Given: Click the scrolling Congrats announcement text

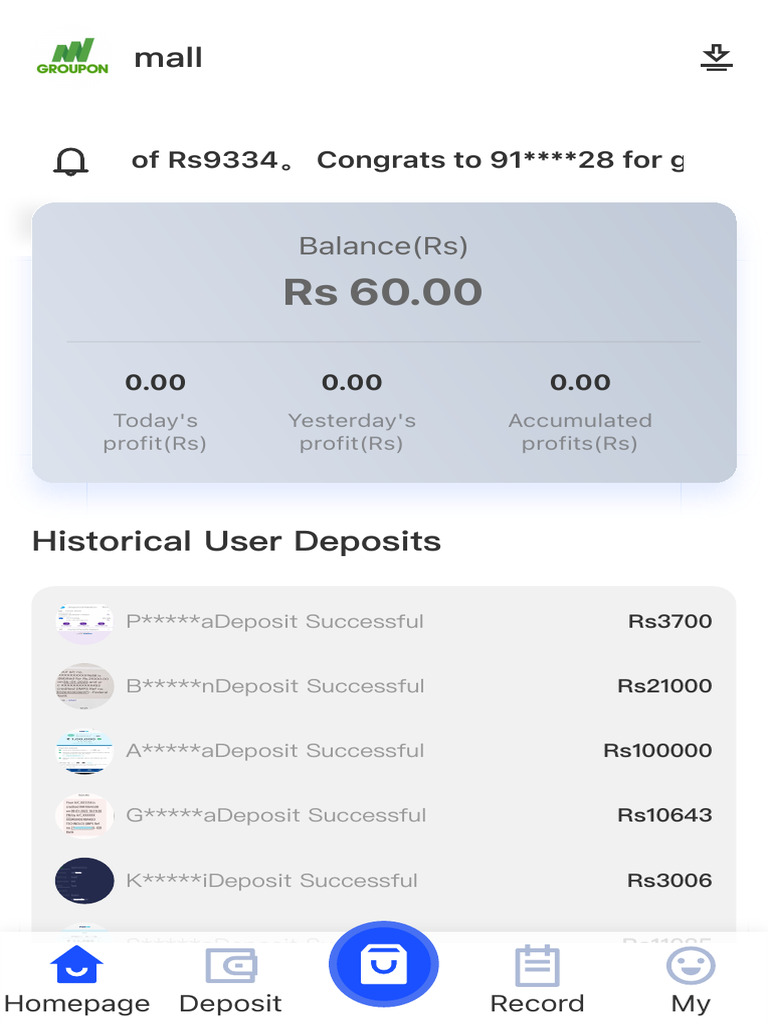Looking at the screenshot, I should [x=408, y=160].
